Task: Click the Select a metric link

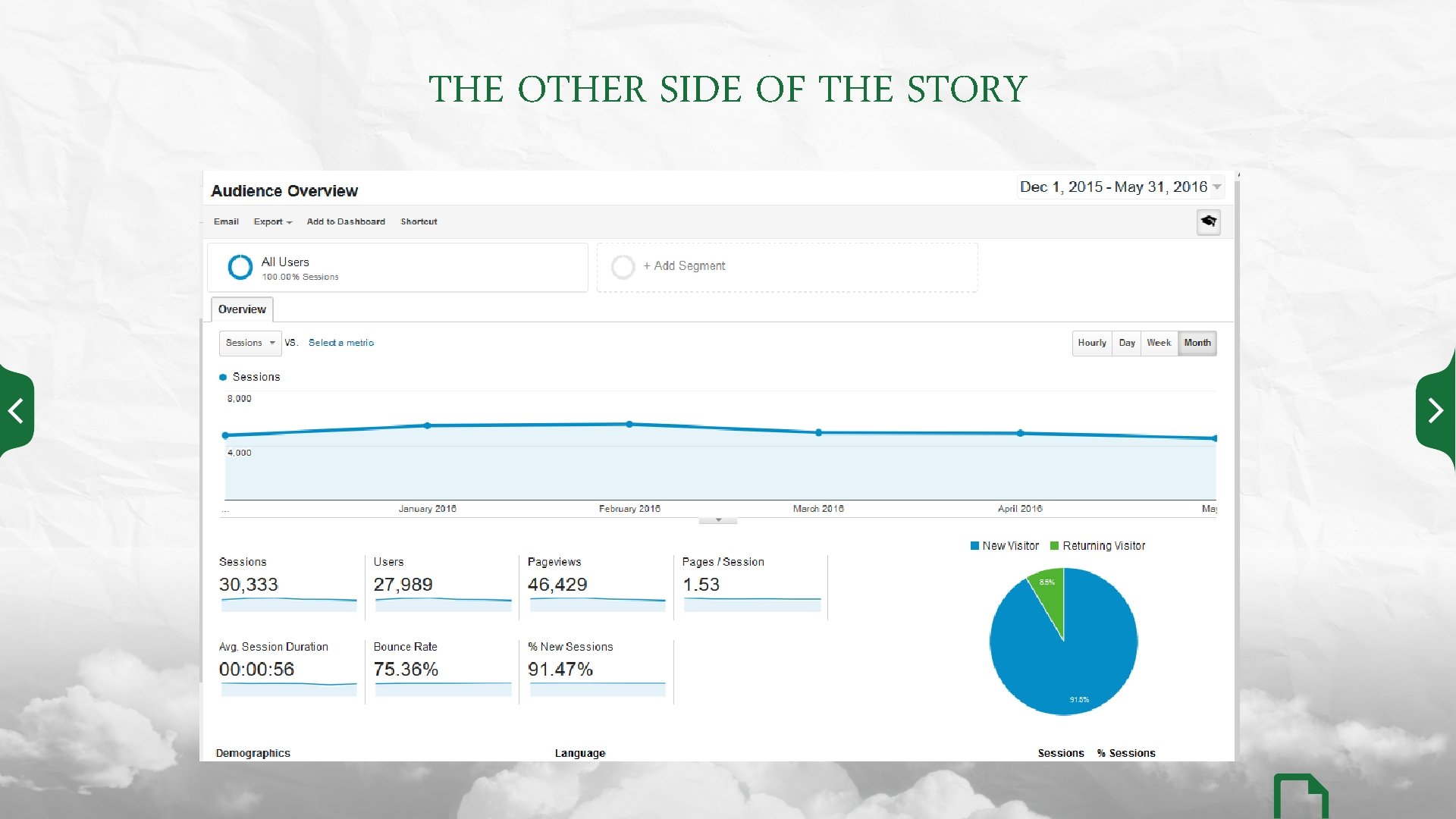Action: (x=341, y=343)
